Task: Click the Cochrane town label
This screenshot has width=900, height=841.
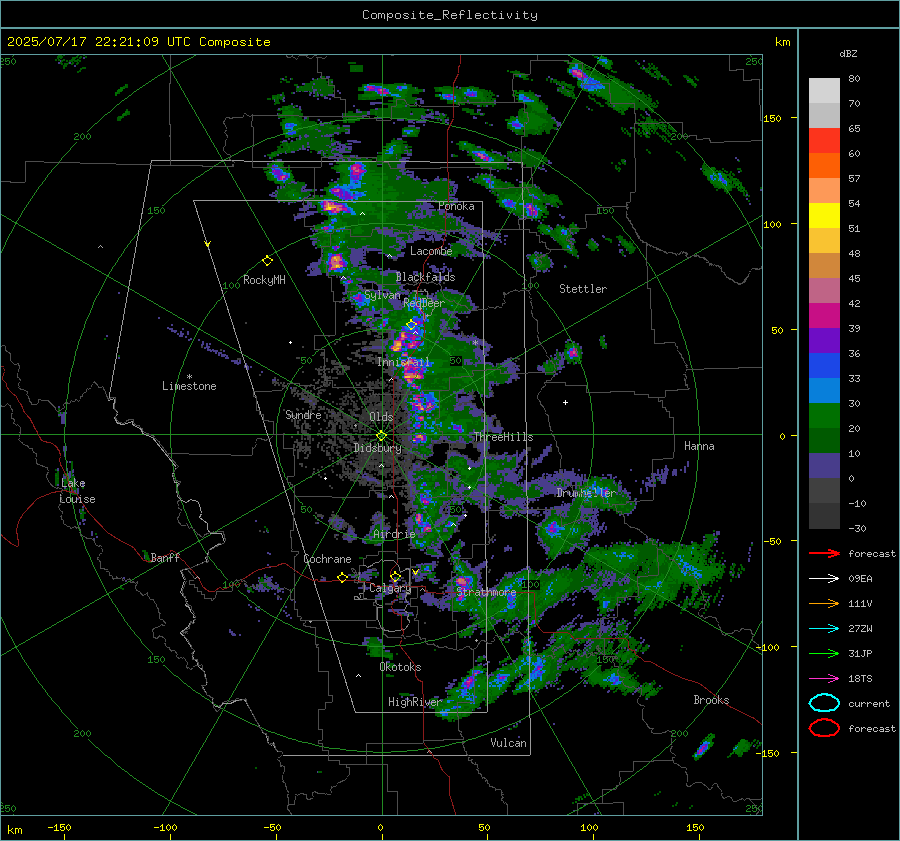Action: click(327, 559)
